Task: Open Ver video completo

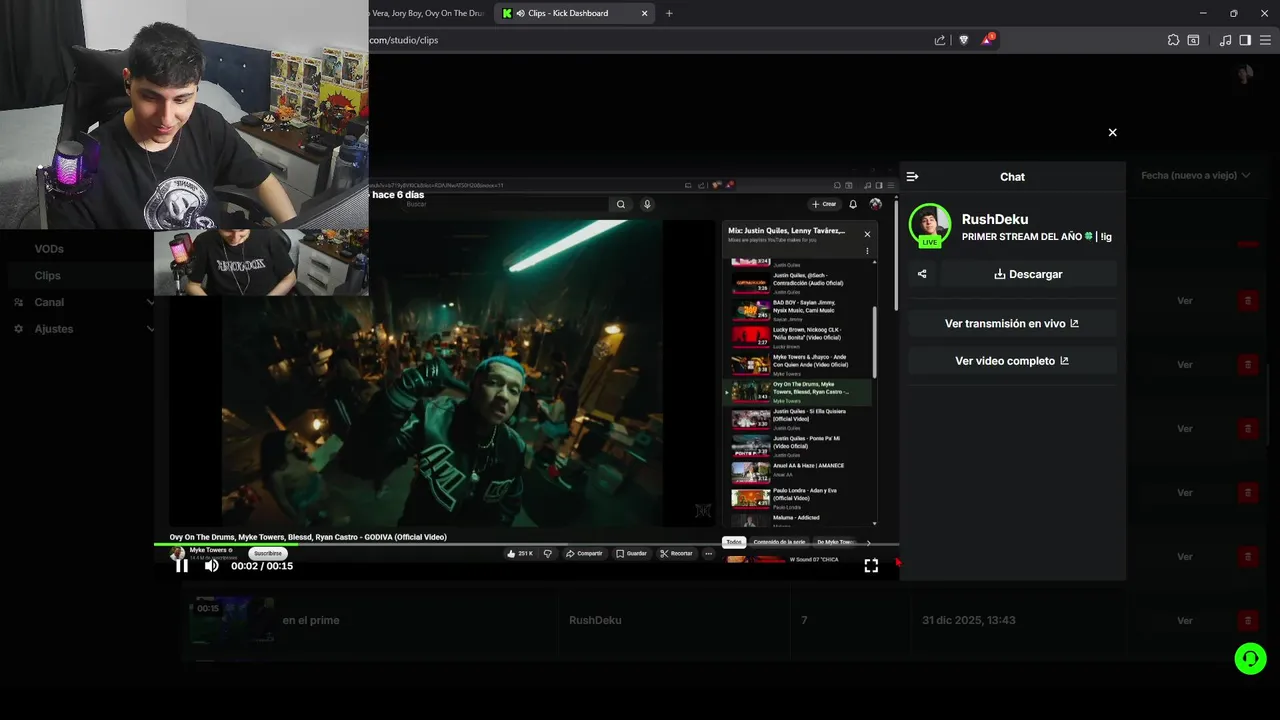Action: click(1012, 361)
